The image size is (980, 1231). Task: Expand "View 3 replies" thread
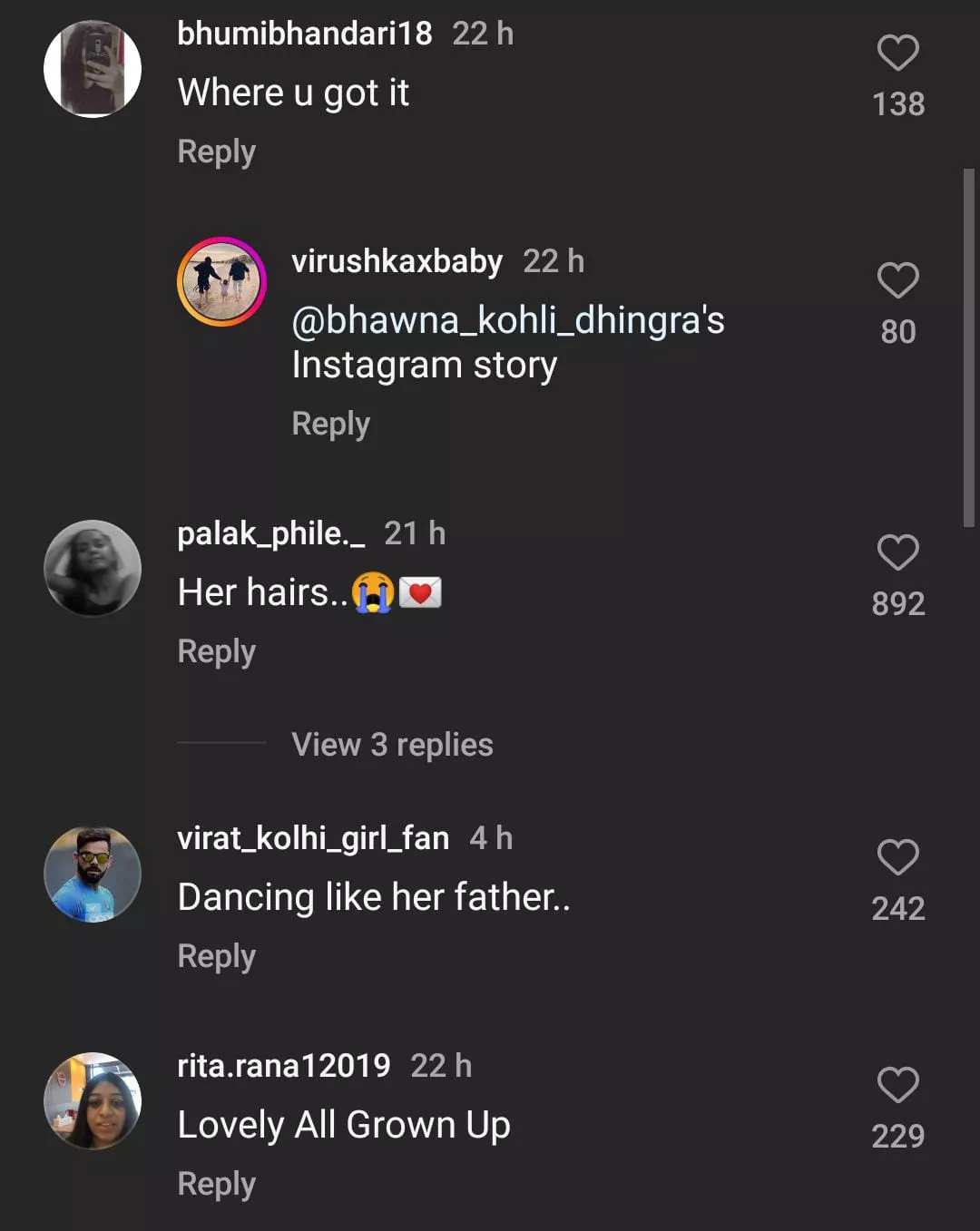click(392, 745)
